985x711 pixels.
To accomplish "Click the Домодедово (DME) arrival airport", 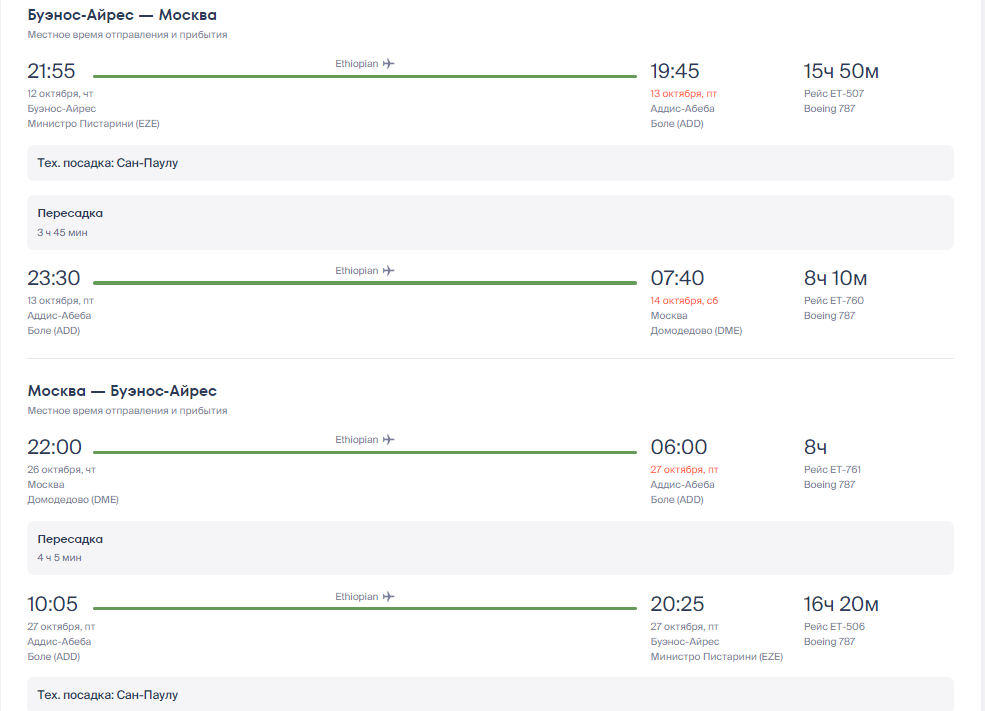I will tap(696, 331).
